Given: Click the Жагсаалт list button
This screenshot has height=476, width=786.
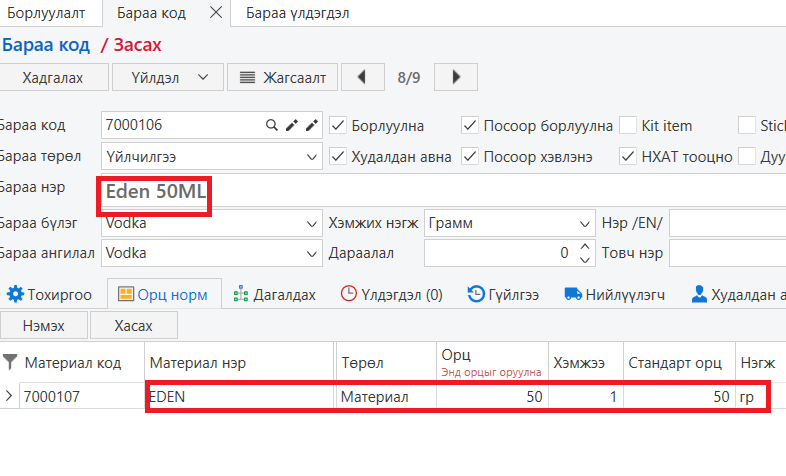Looking at the screenshot, I should click(x=282, y=77).
